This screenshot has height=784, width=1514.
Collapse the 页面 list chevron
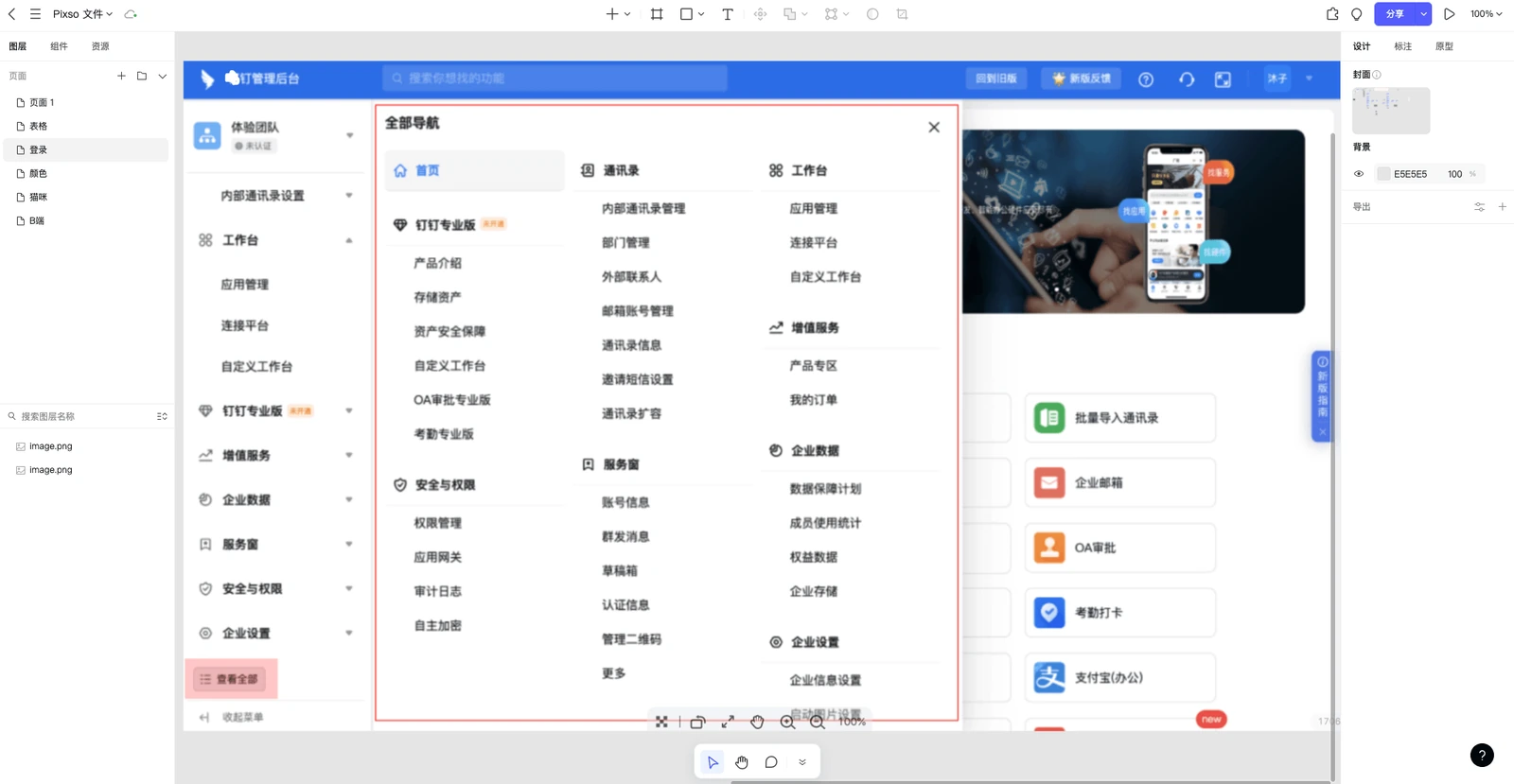tap(163, 76)
